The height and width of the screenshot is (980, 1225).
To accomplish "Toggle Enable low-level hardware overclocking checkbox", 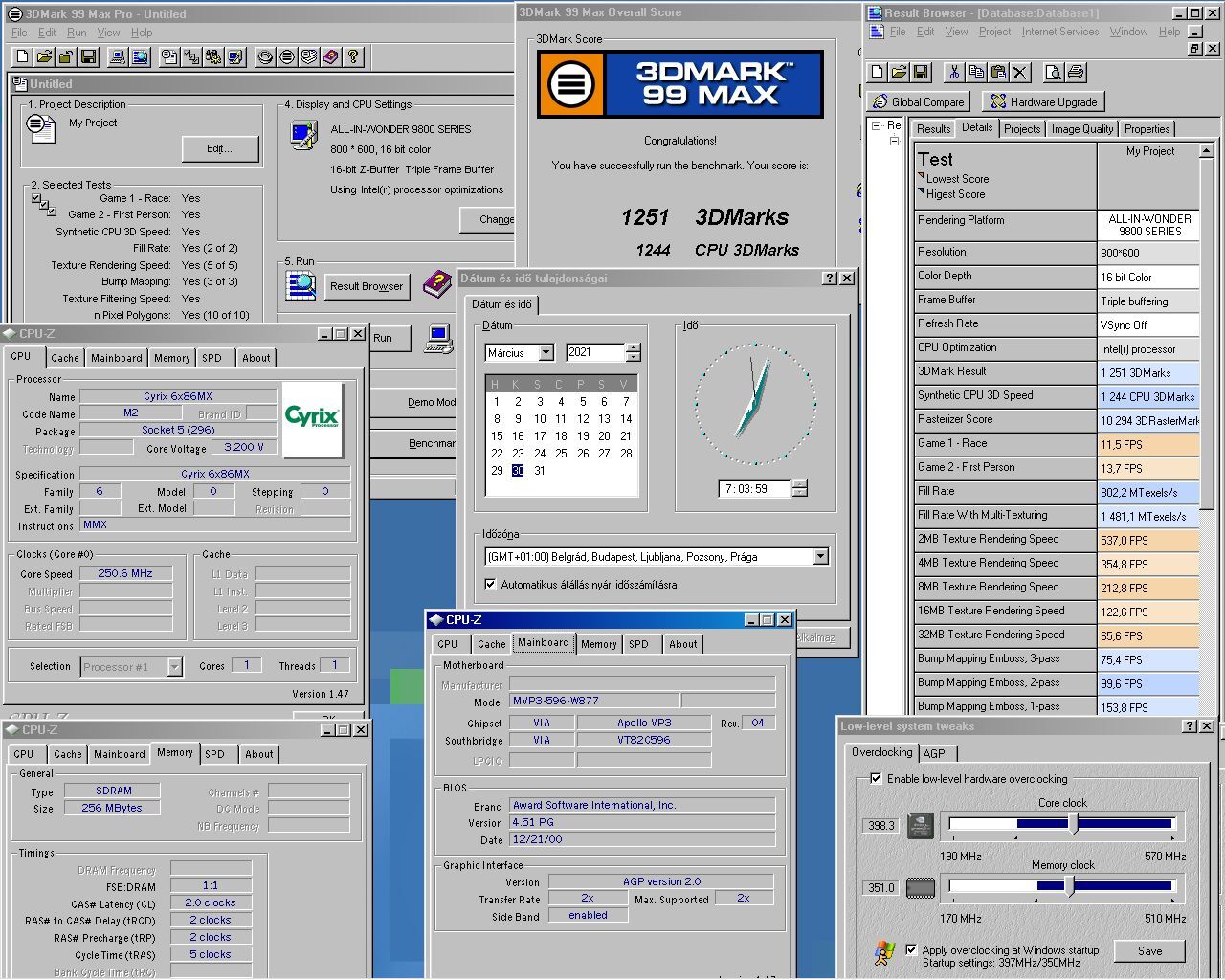I will tap(876, 778).
